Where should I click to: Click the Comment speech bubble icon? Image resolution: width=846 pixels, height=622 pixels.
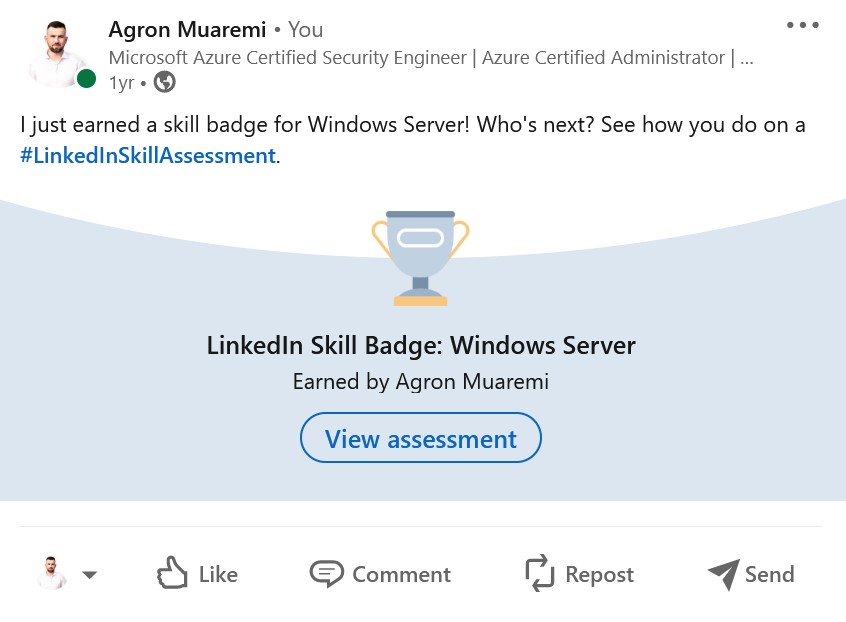[x=326, y=574]
